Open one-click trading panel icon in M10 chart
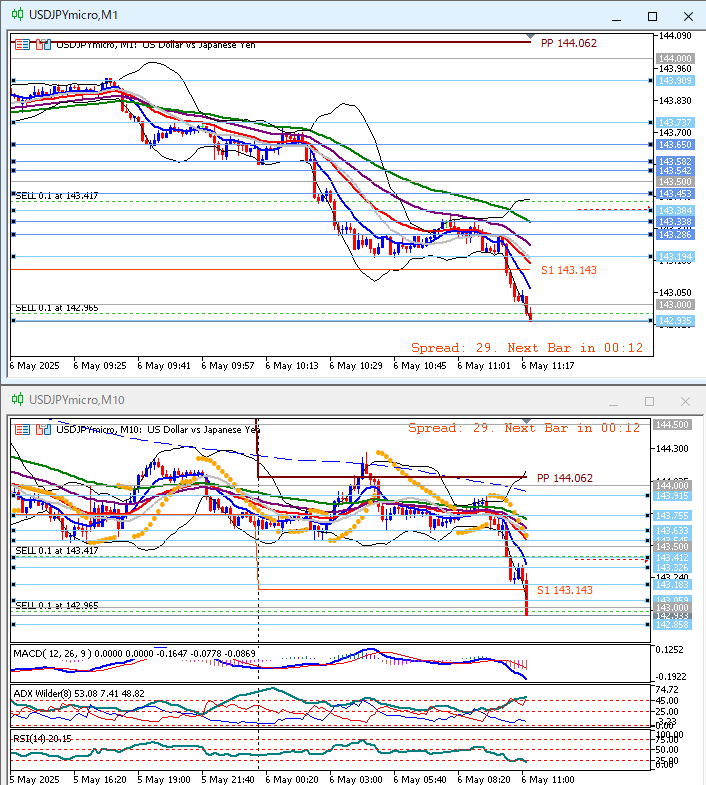The height and width of the screenshot is (785, 706). (22, 430)
